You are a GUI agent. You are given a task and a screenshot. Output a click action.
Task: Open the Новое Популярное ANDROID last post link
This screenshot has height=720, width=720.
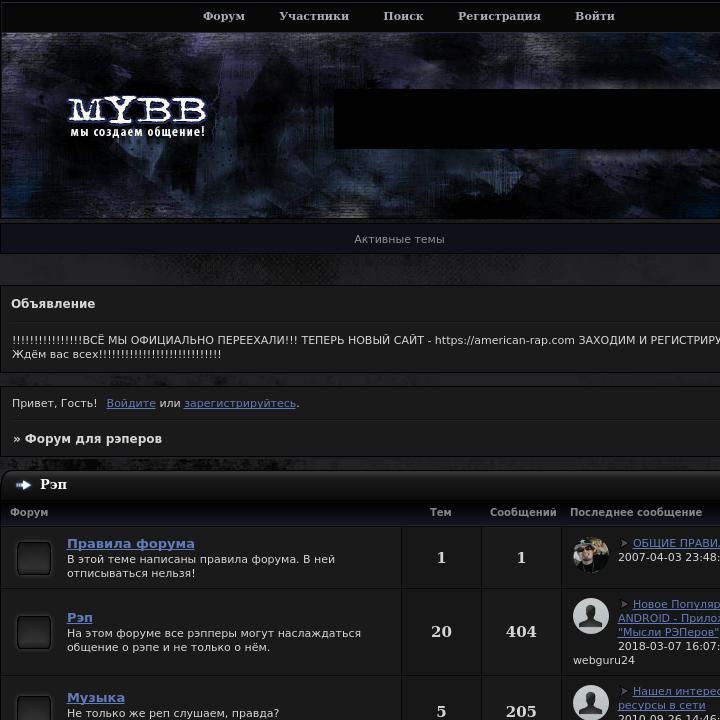click(x=669, y=618)
